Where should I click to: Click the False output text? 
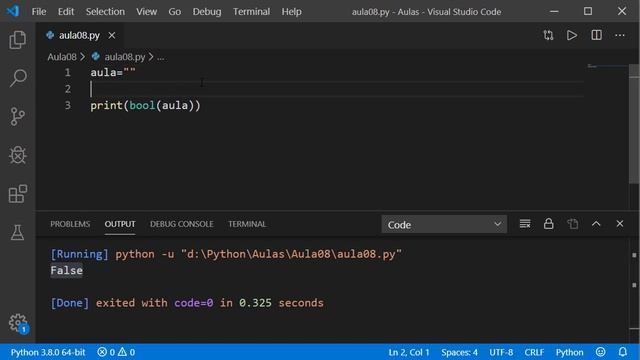click(67, 270)
